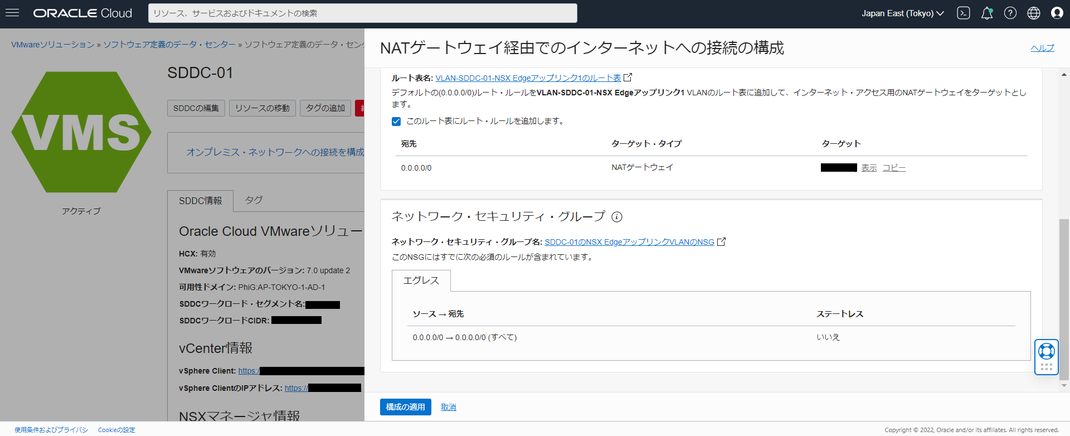Click the panel vertical scrollbar
The height and width of the screenshot is (436, 1070).
pyautogui.click(x=1065, y=299)
